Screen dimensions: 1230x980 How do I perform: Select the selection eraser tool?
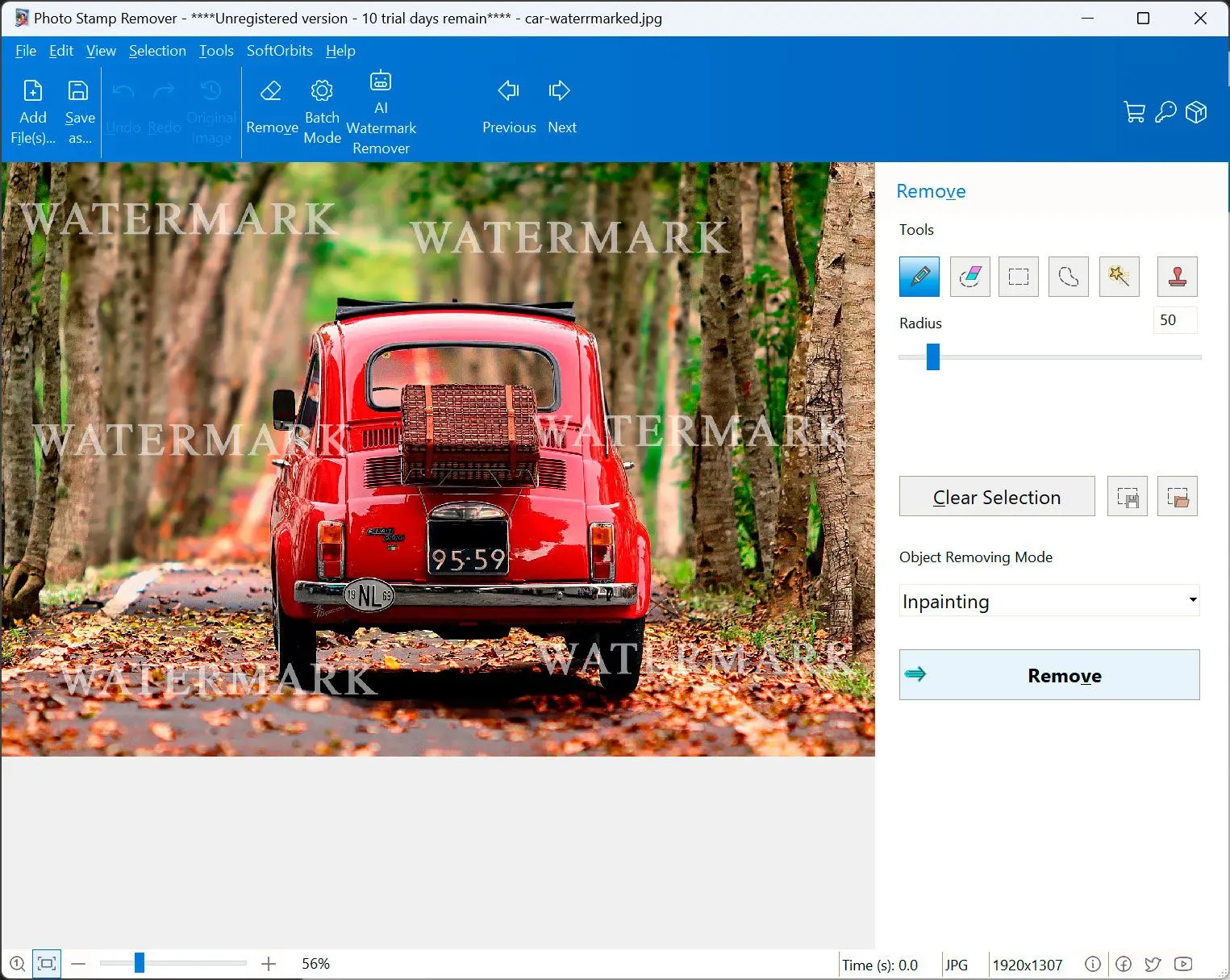[x=969, y=277]
